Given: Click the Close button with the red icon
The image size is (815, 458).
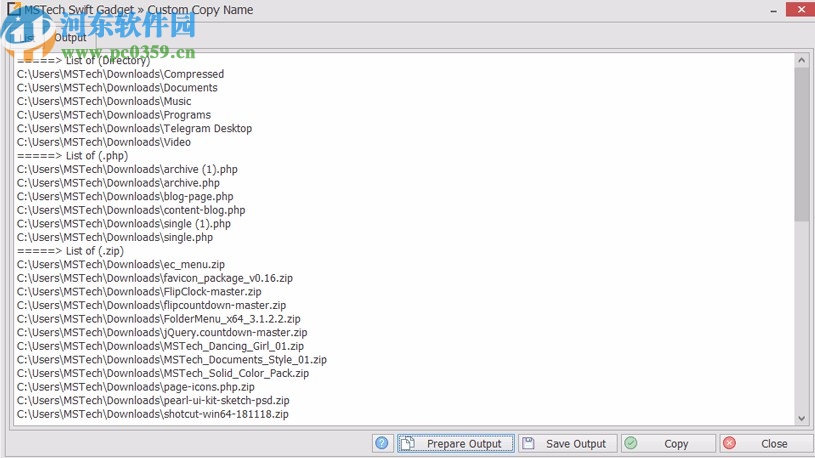Looking at the screenshot, I should [766, 443].
